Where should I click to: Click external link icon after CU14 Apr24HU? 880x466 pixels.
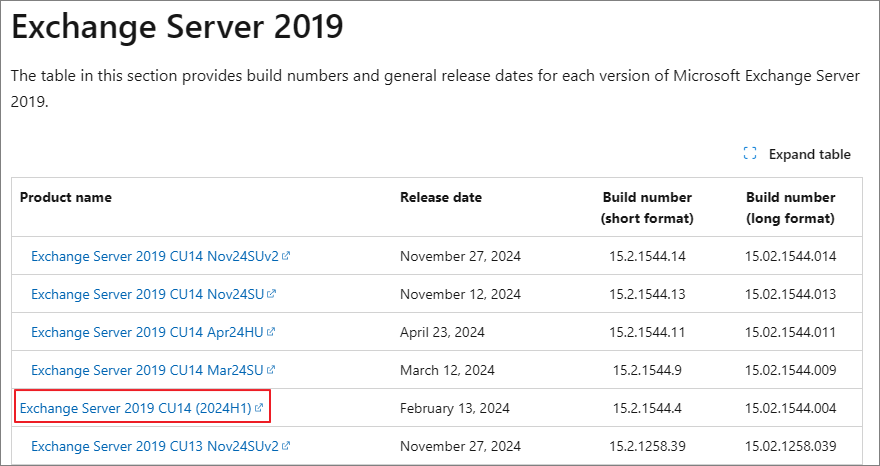point(271,332)
